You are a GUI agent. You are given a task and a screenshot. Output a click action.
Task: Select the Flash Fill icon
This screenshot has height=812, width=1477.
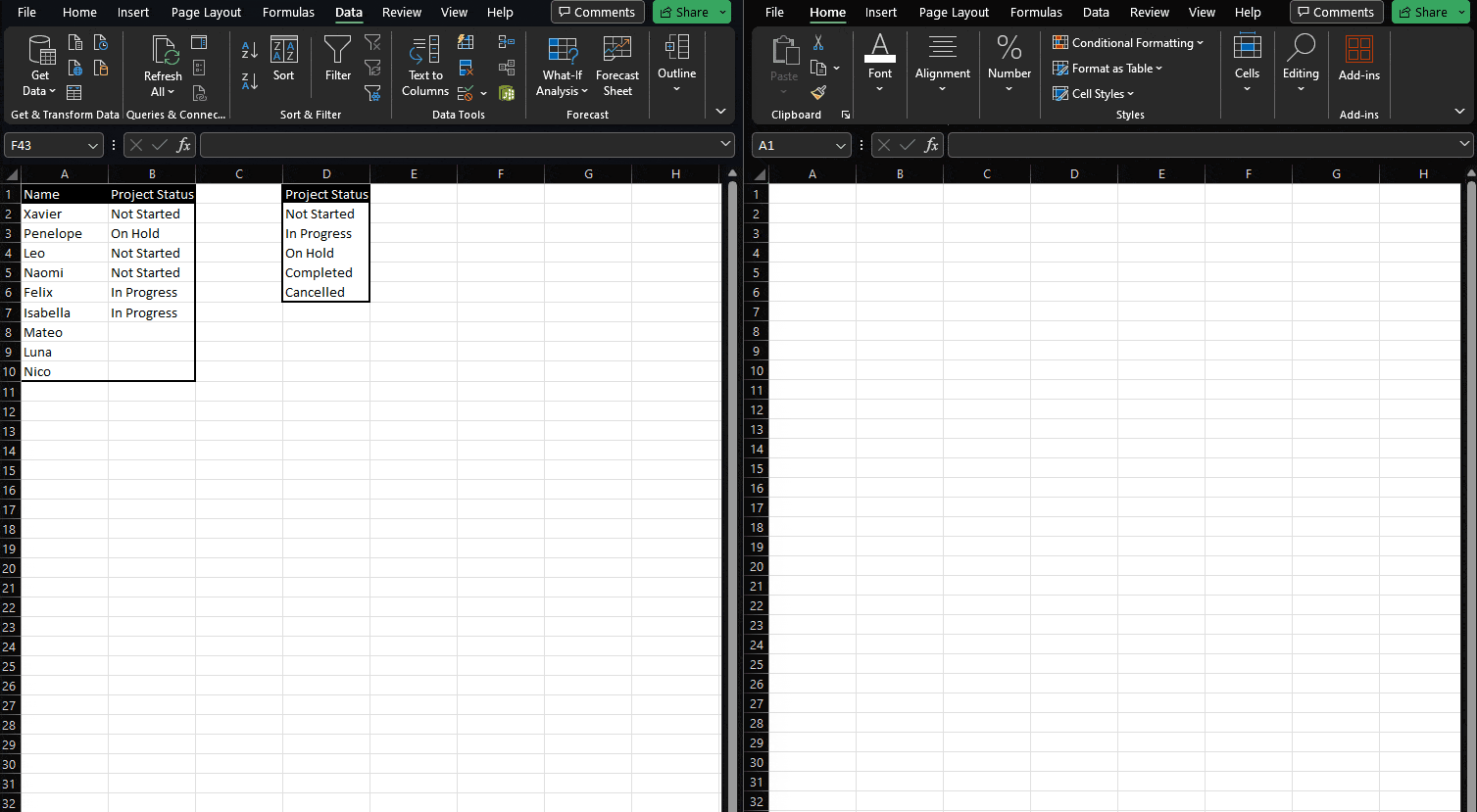click(466, 42)
